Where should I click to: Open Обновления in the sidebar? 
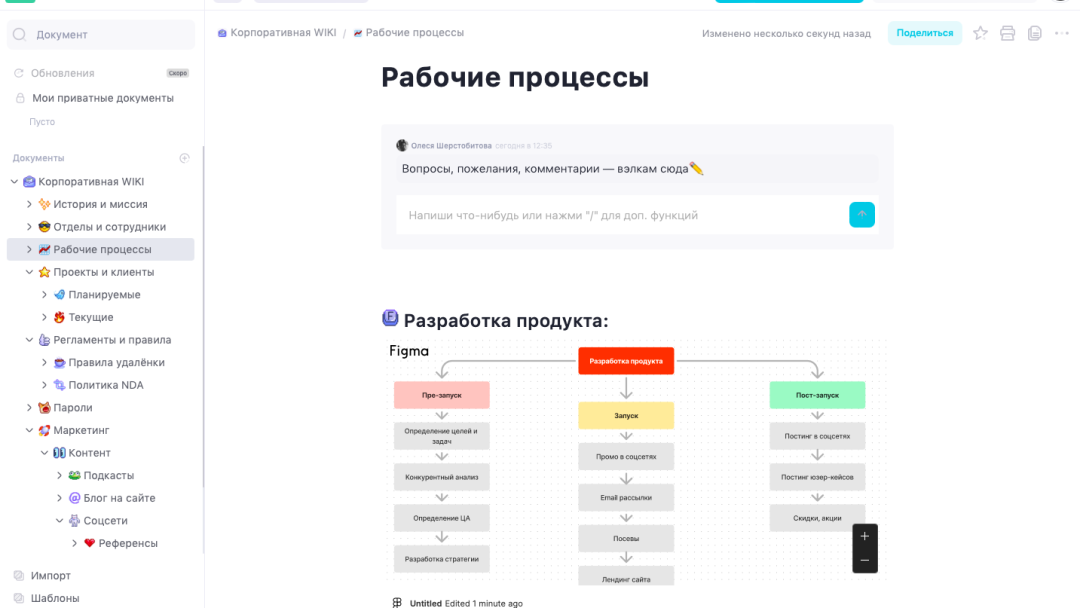click(x=62, y=73)
